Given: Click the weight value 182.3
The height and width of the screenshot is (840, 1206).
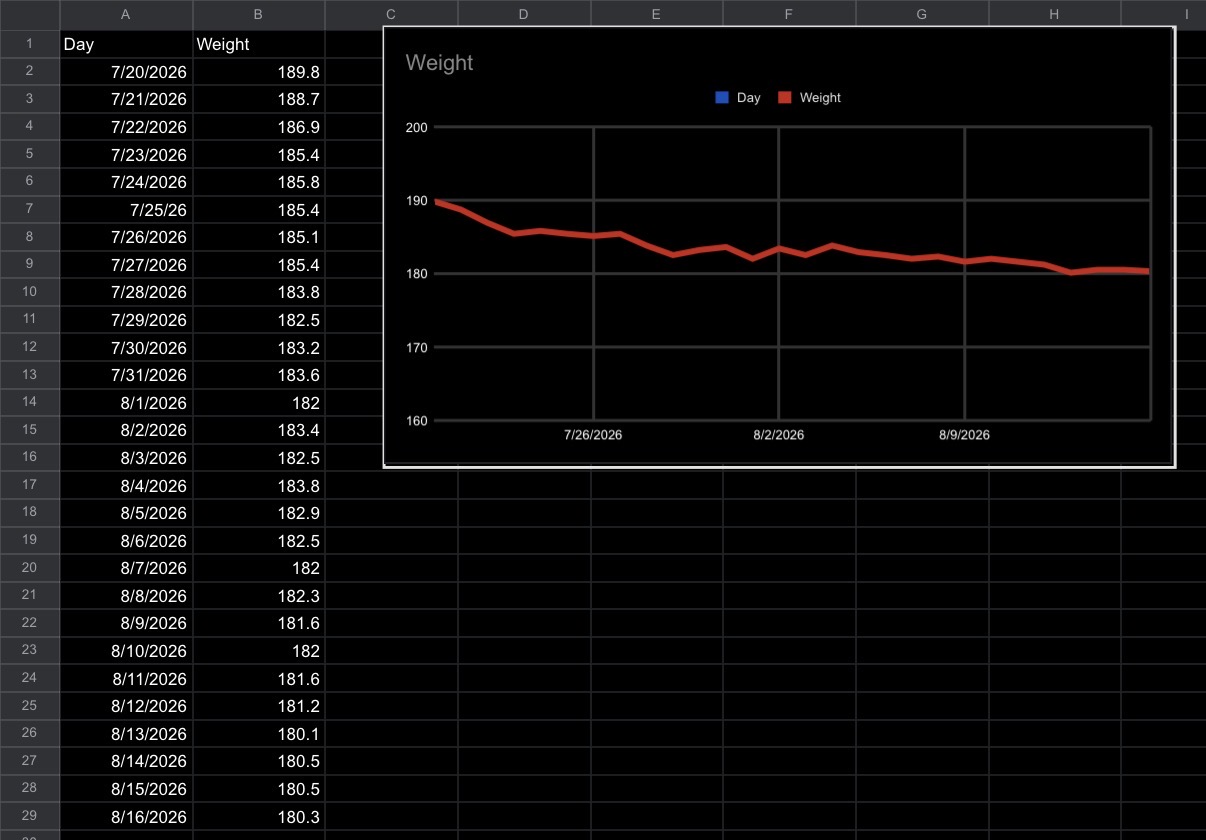Looking at the screenshot, I should pyautogui.click(x=259, y=595).
